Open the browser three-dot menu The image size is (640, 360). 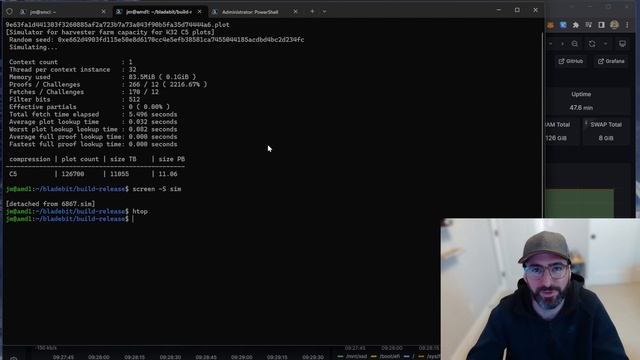point(627,25)
